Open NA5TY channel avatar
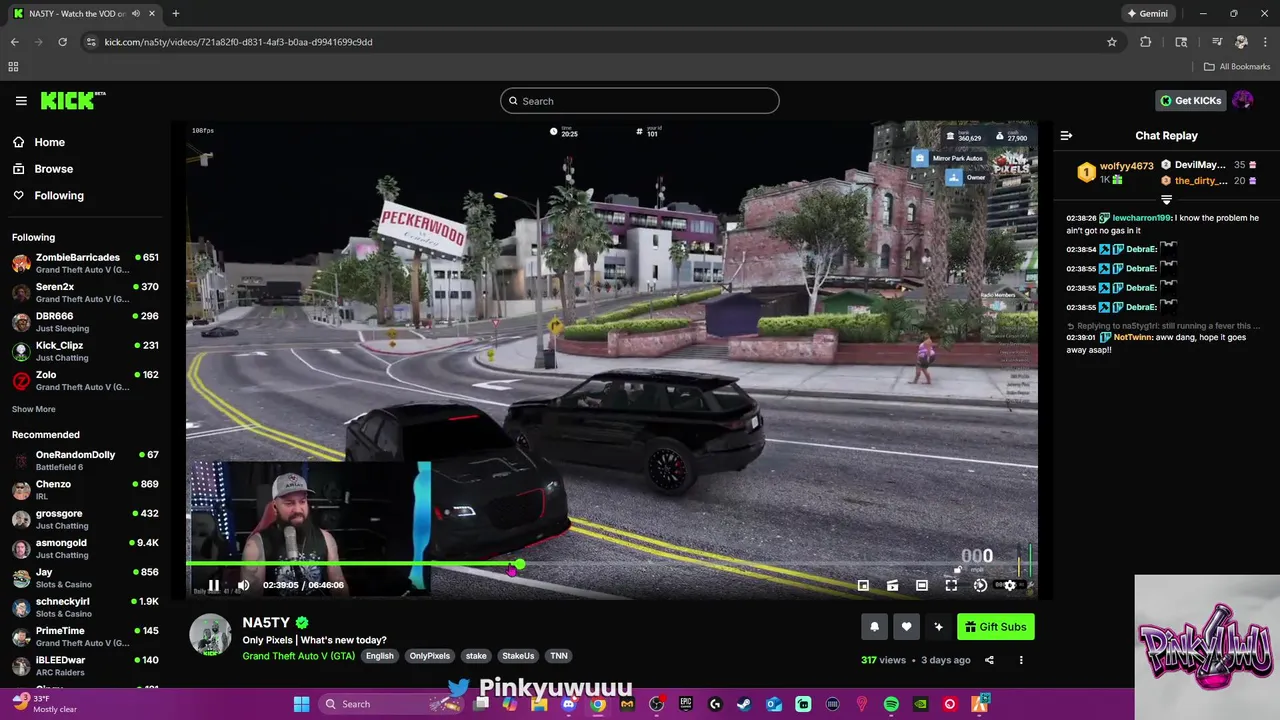The image size is (1280, 720). [211, 635]
